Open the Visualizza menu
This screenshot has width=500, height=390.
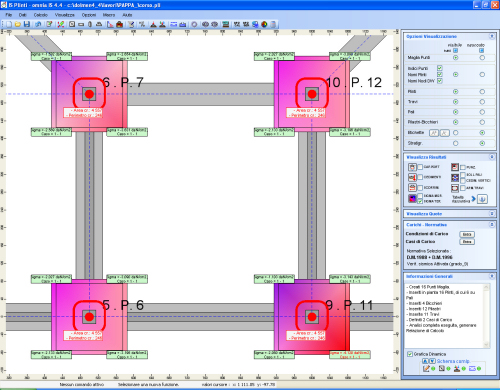(65, 15)
